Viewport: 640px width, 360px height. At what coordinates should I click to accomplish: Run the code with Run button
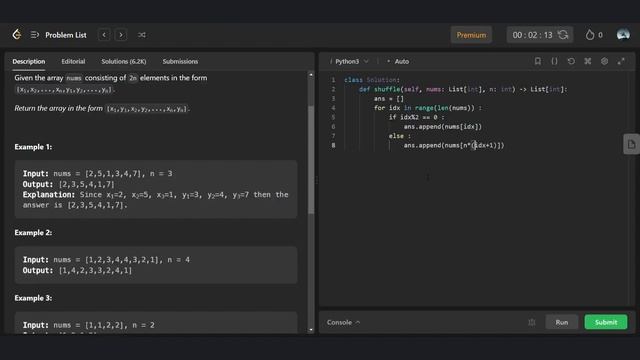562,322
